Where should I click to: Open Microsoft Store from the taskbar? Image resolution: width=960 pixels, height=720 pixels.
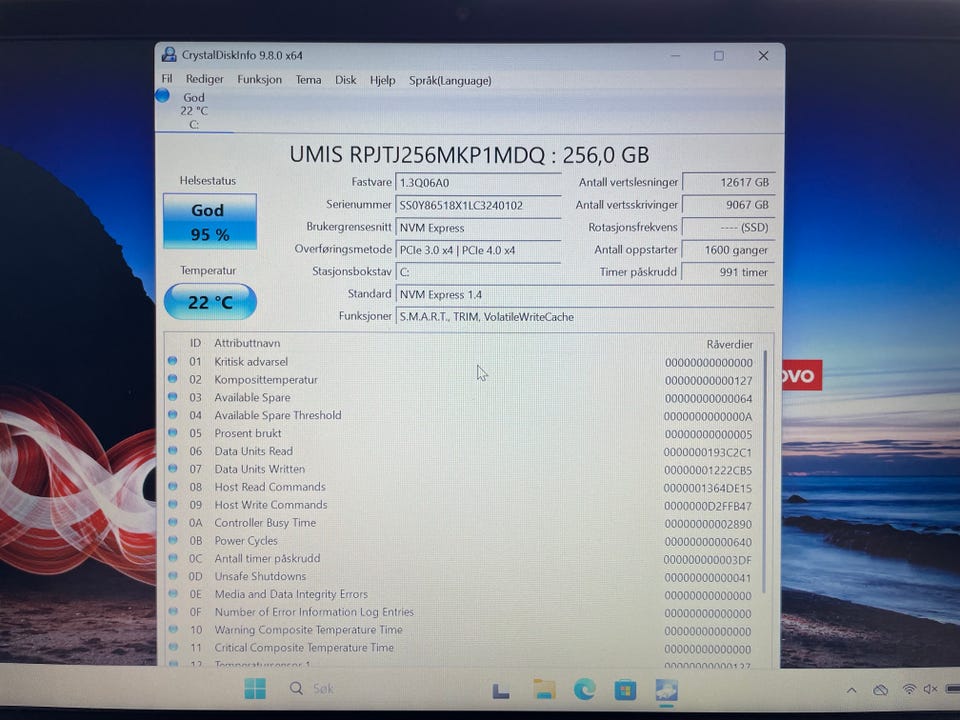[625, 691]
